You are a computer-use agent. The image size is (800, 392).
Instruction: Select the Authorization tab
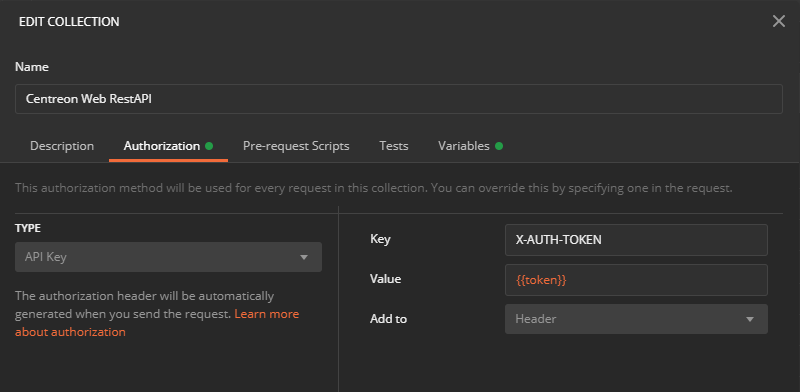[x=162, y=146]
